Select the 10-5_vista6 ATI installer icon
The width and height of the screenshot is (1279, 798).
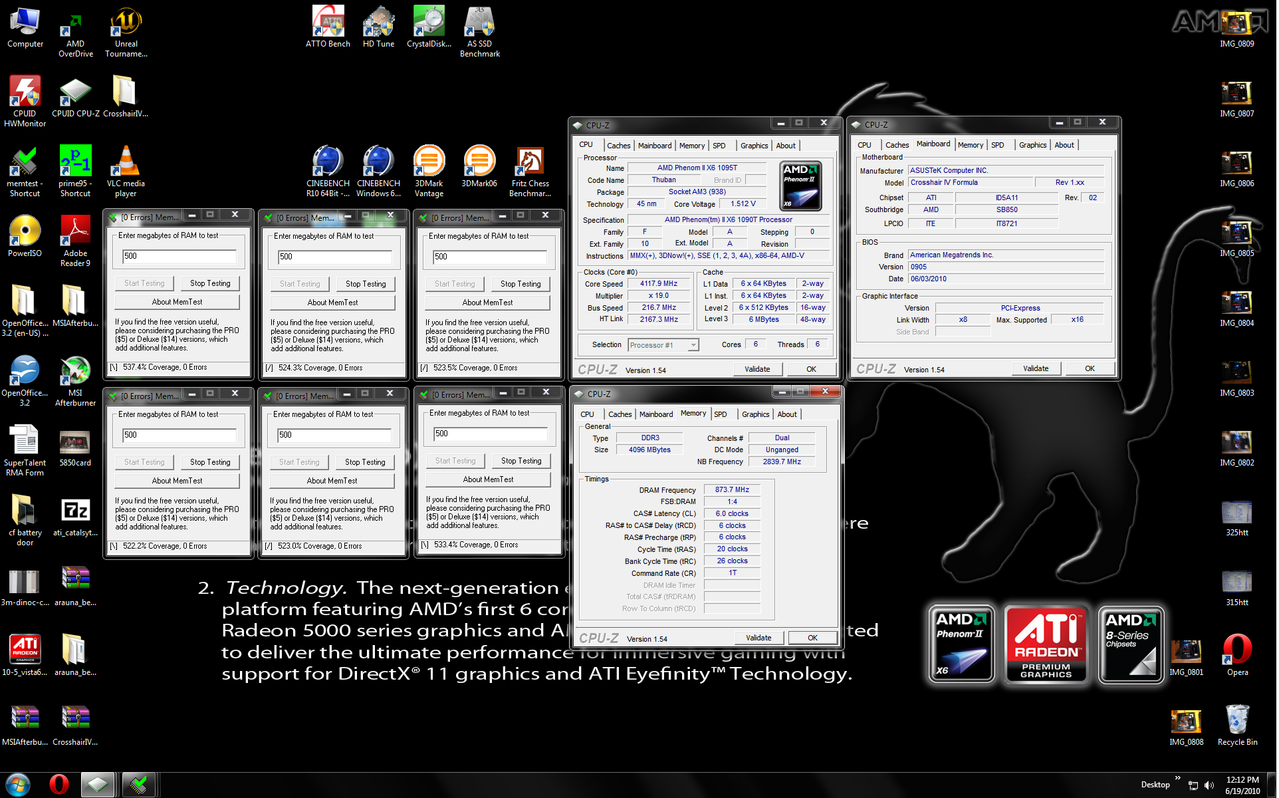(x=24, y=655)
